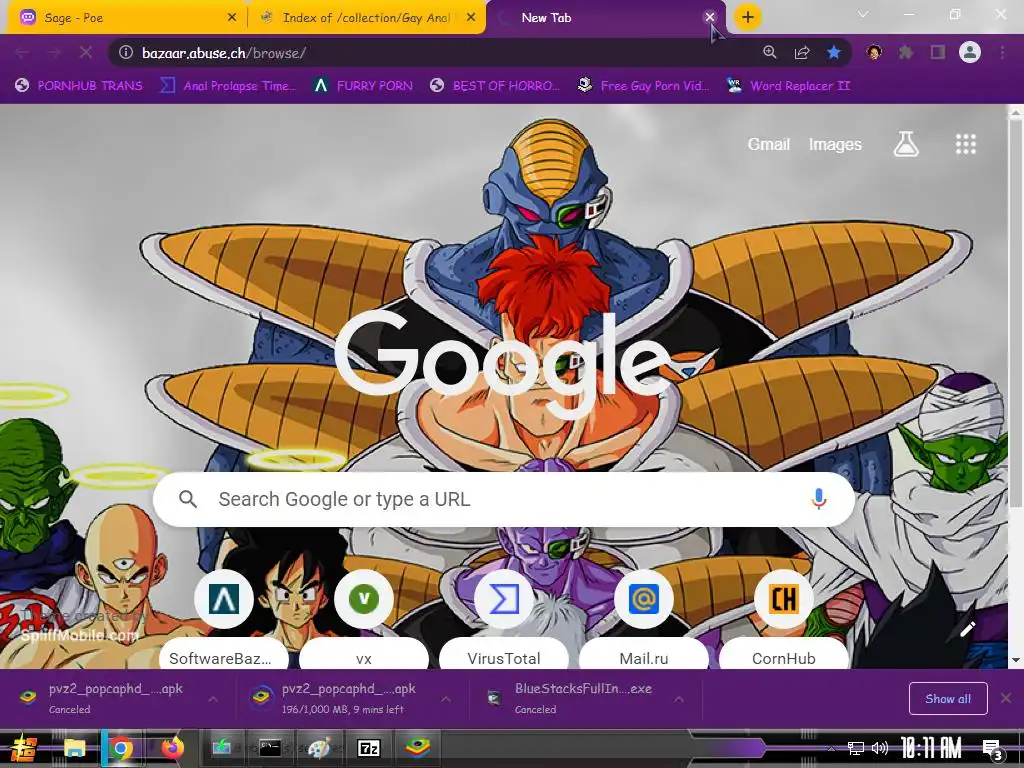1024x768 pixels.
Task: Click the magnifier icon in search box
Action: 188,499
